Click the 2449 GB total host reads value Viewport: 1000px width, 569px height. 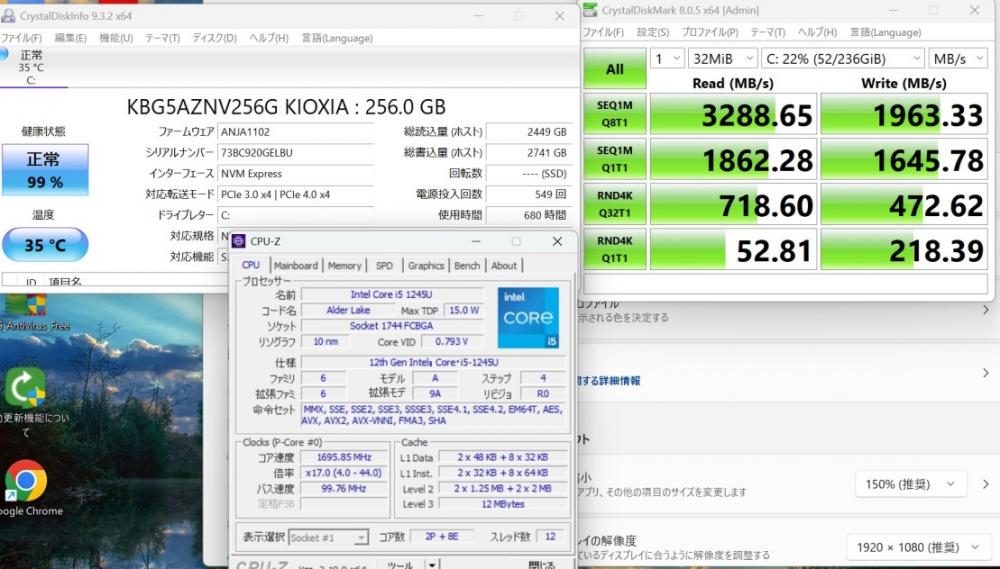[x=528, y=132]
